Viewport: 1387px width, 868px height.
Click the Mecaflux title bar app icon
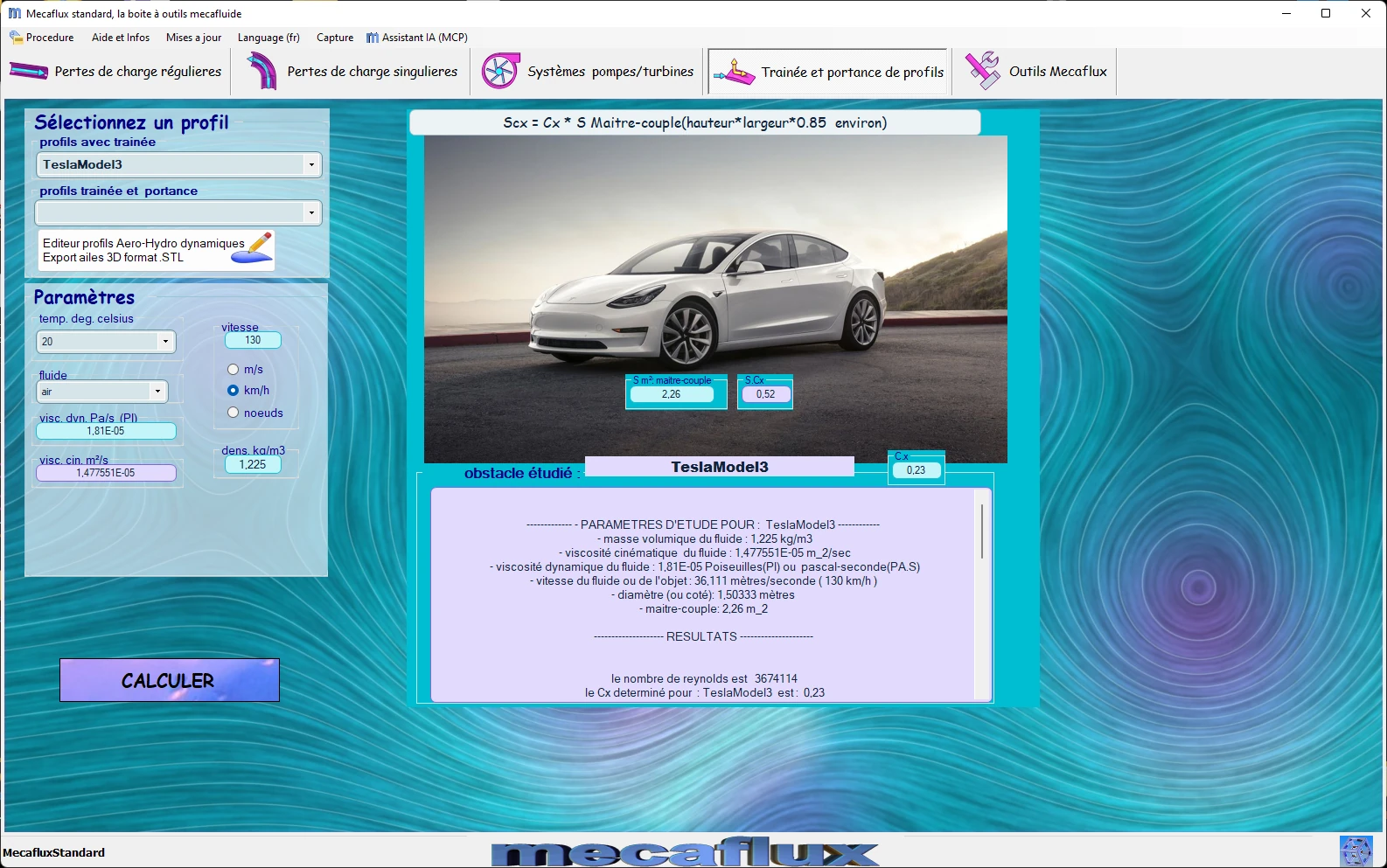click(15, 13)
